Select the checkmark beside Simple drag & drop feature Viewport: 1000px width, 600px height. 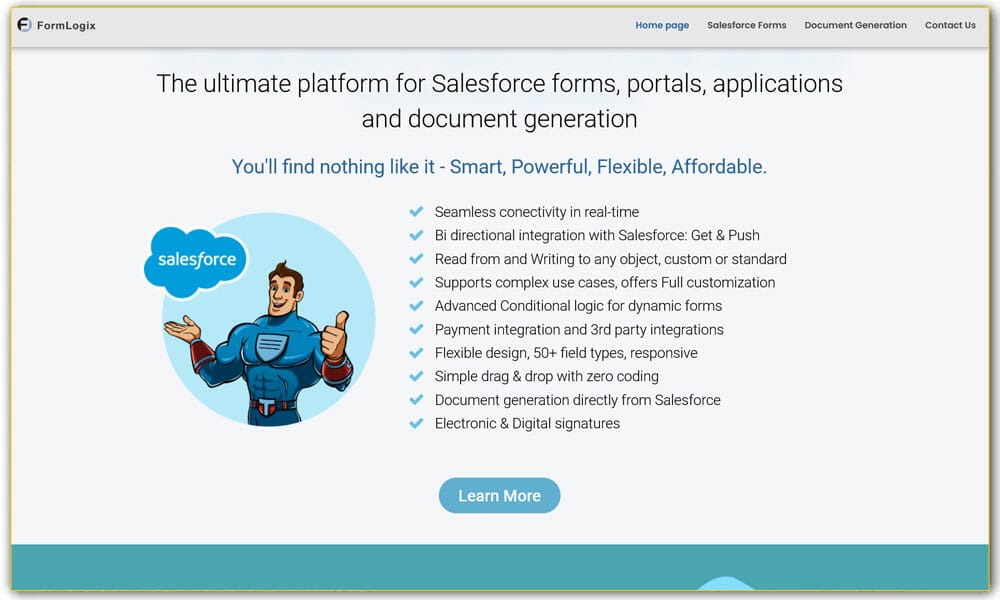click(x=417, y=376)
